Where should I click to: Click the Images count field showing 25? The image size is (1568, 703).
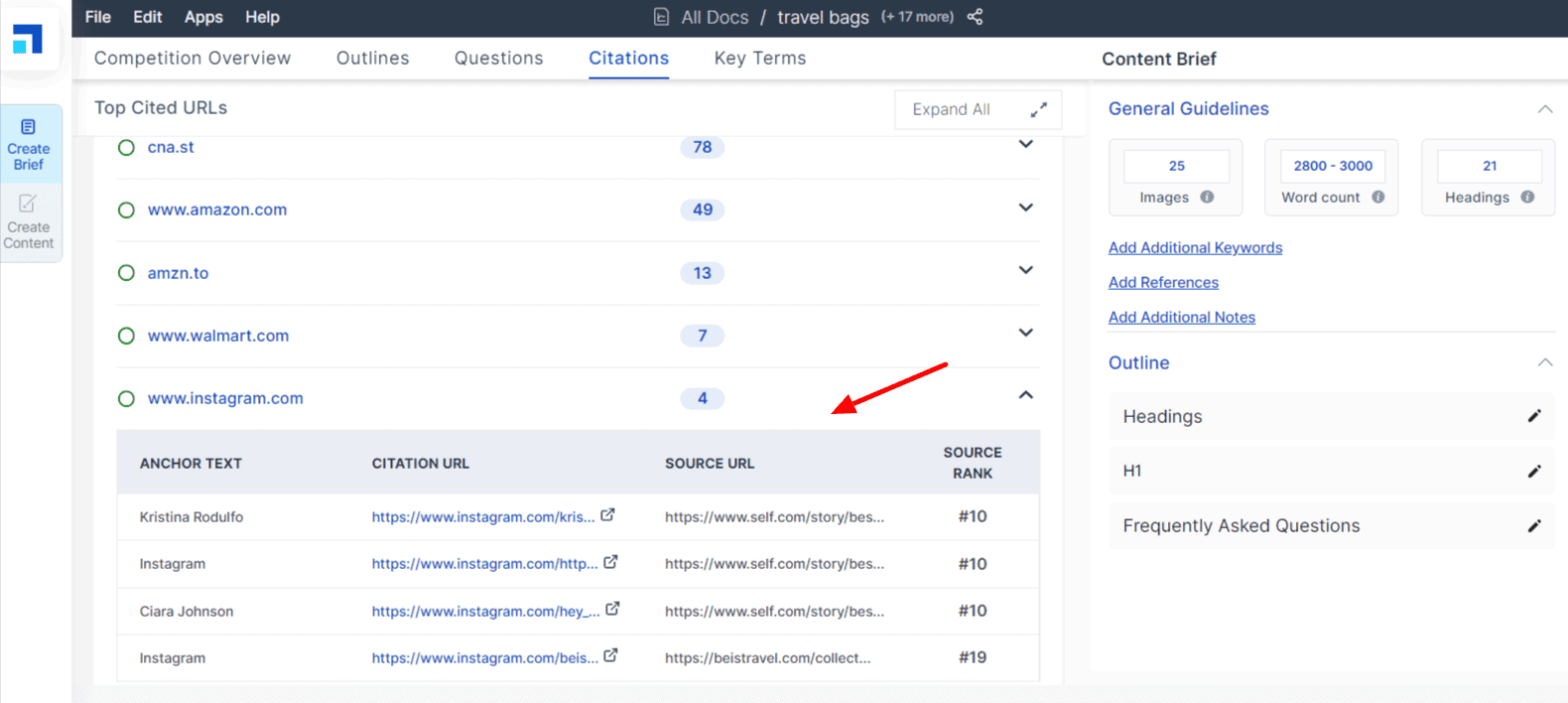(x=1176, y=166)
